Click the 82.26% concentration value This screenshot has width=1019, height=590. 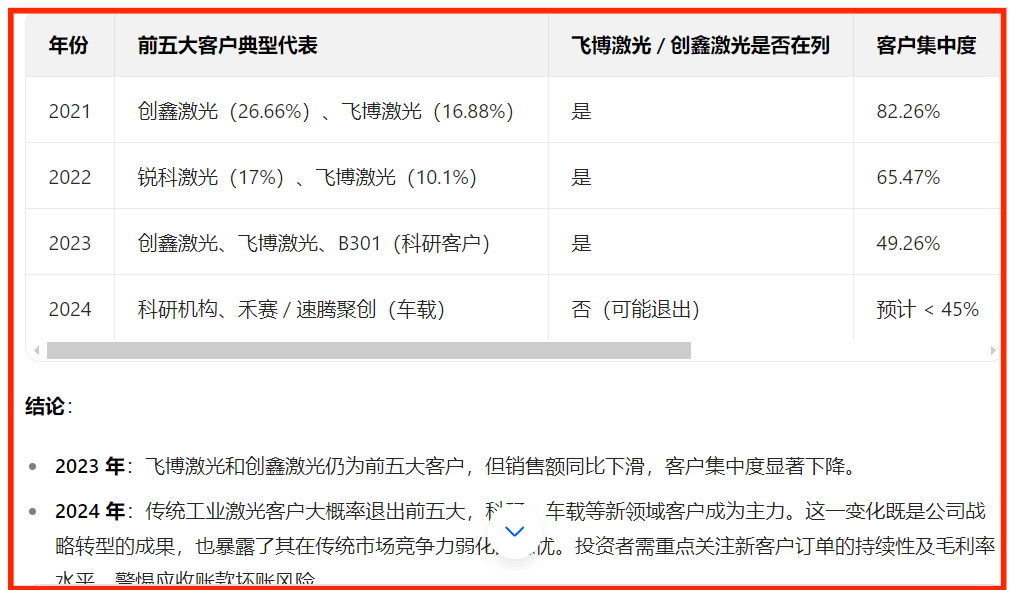[908, 111]
